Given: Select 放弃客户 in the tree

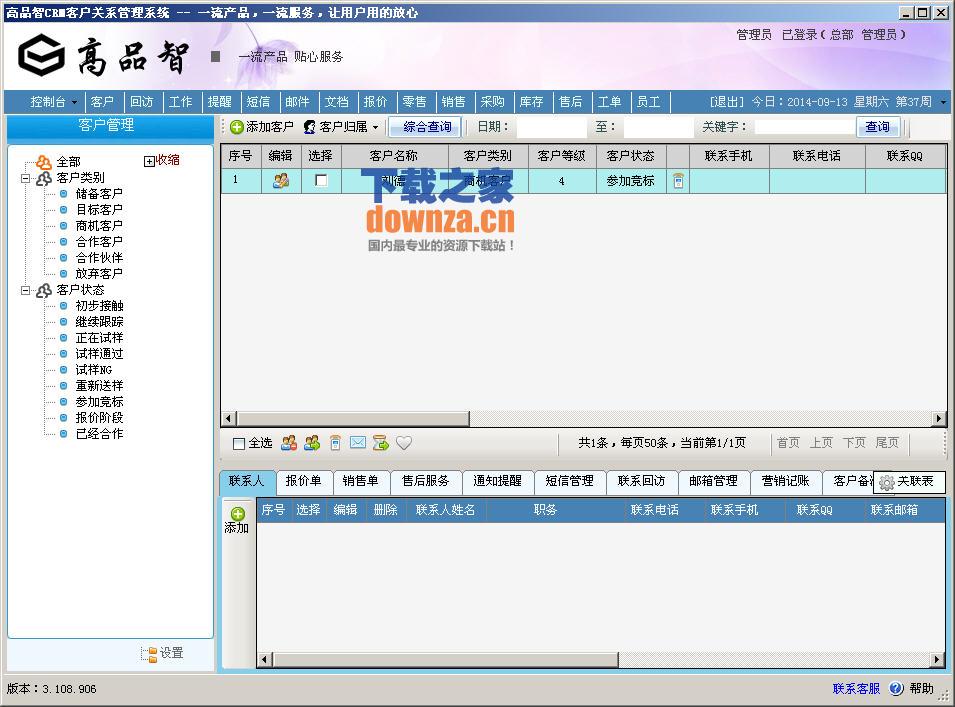Looking at the screenshot, I should (x=99, y=274).
